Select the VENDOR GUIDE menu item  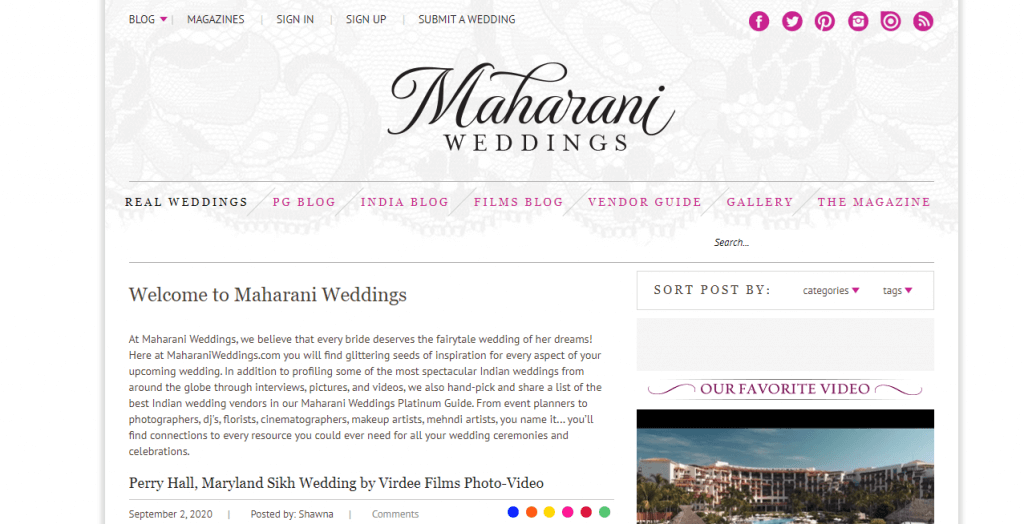(645, 202)
